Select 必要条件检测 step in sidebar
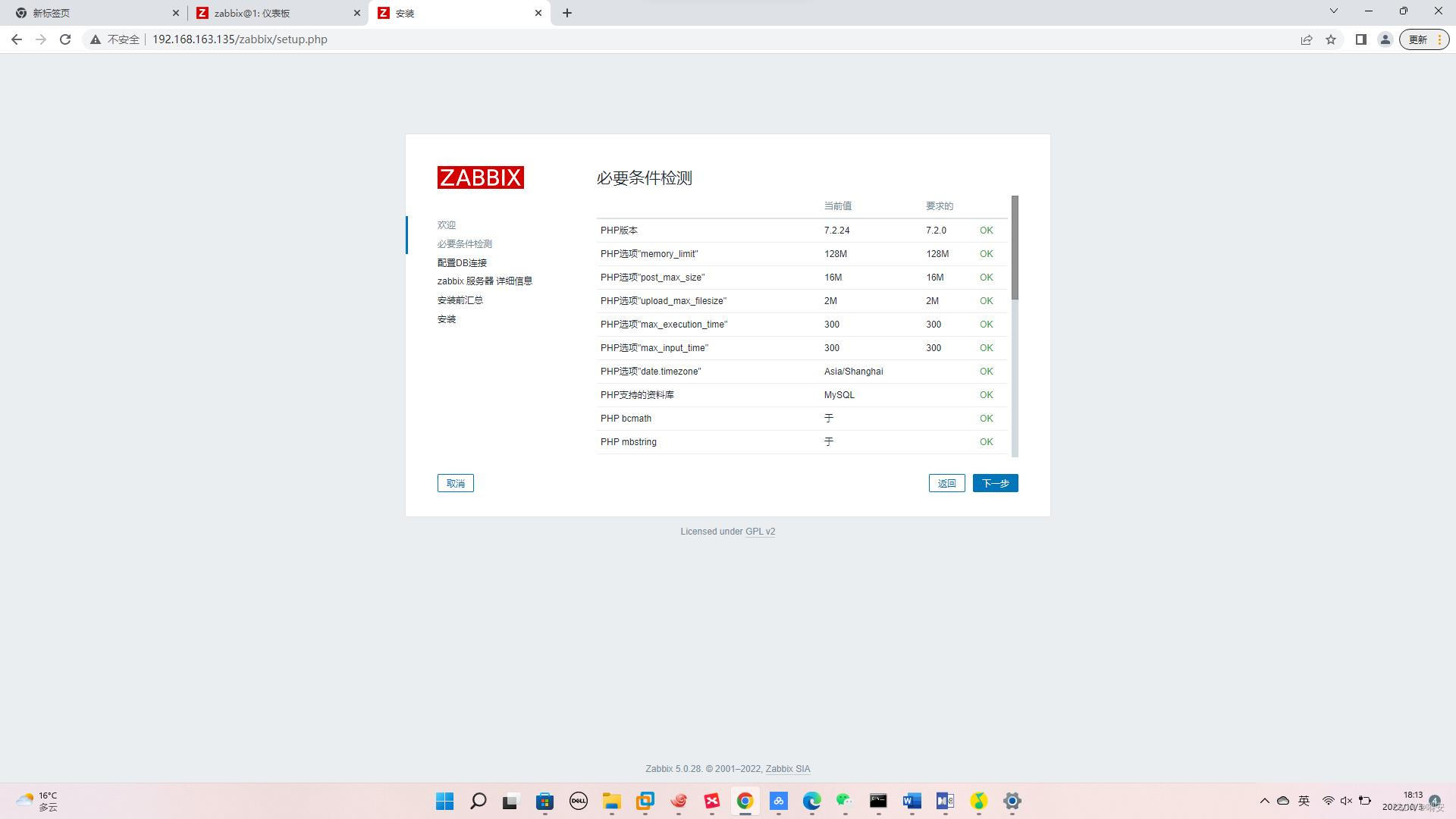 [x=465, y=244]
